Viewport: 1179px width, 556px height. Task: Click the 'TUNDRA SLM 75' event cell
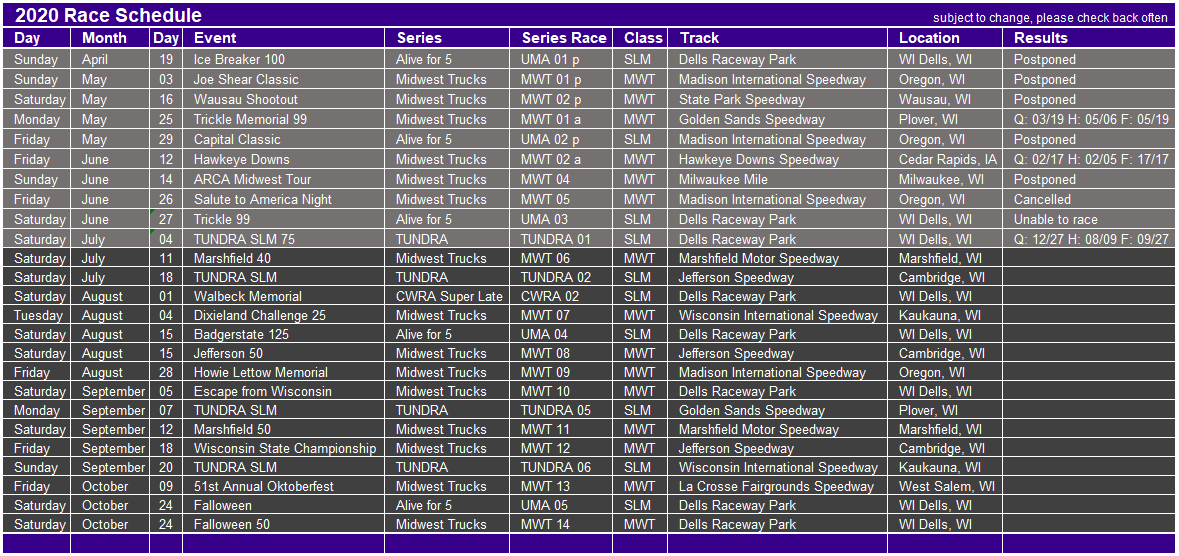tap(283, 239)
